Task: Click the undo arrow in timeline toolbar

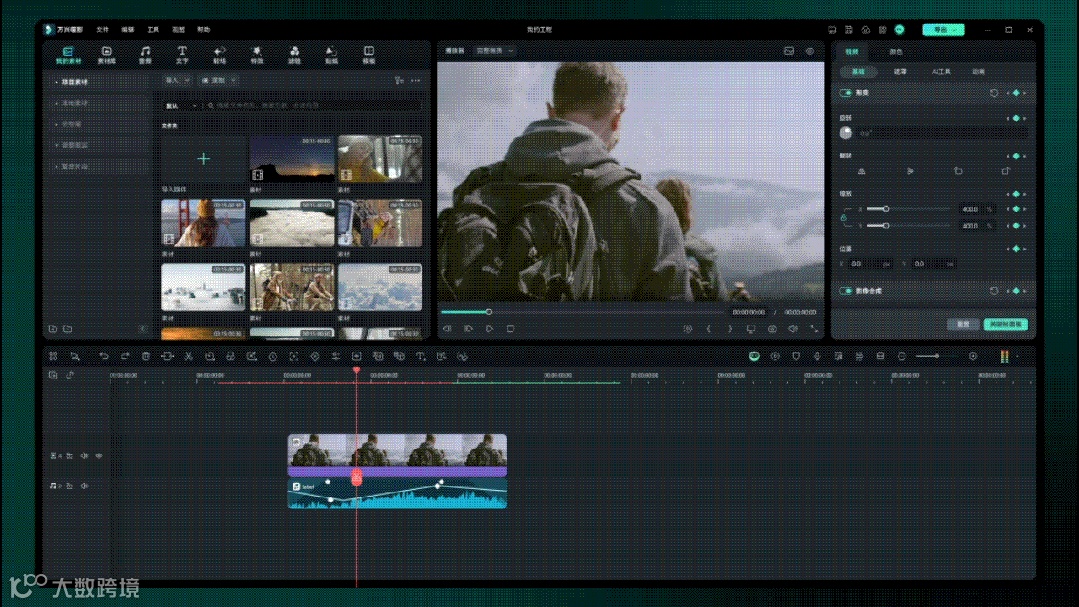Action: click(x=104, y=356)
